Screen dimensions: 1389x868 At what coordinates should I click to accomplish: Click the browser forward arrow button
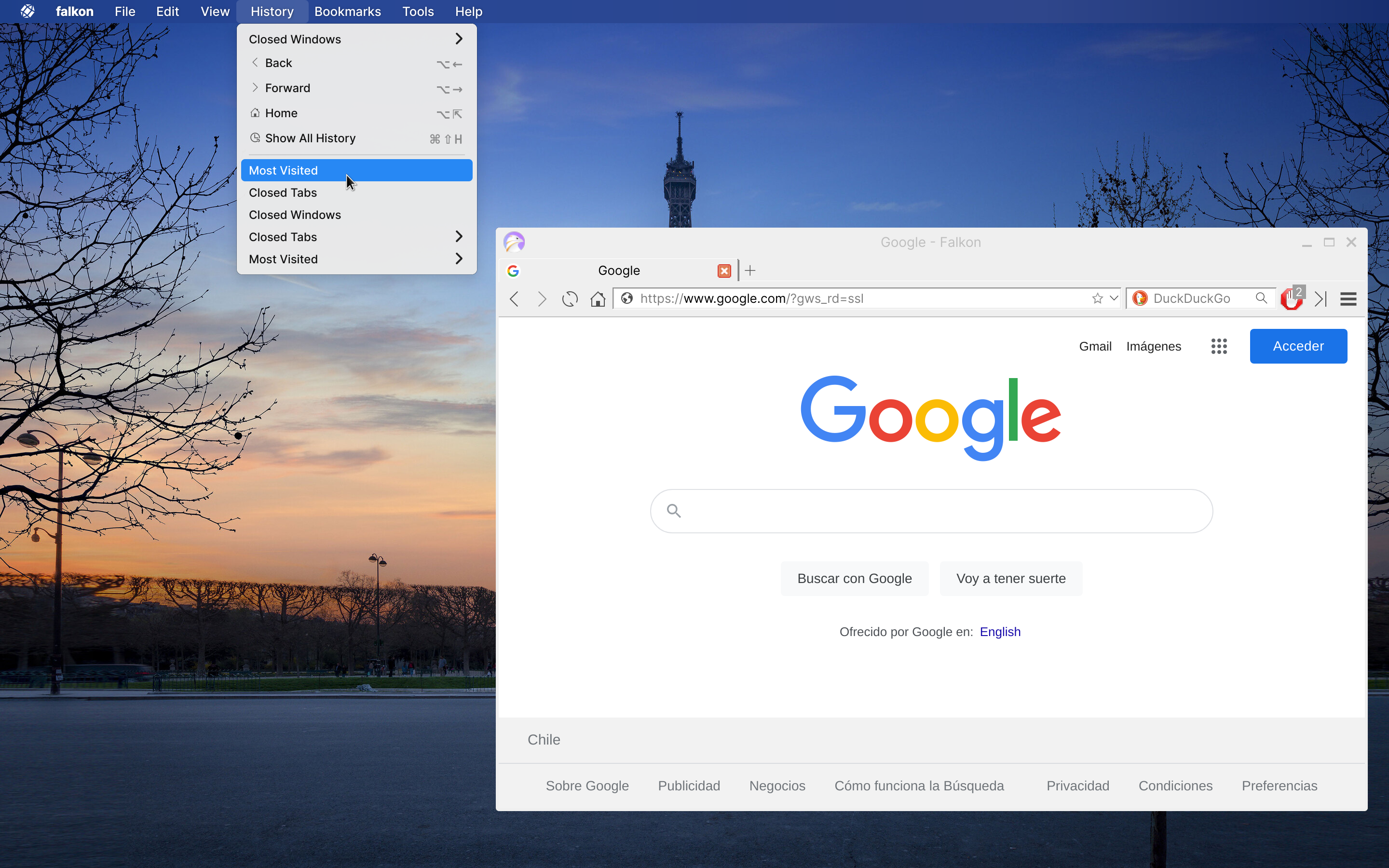[x=541, y=298]
